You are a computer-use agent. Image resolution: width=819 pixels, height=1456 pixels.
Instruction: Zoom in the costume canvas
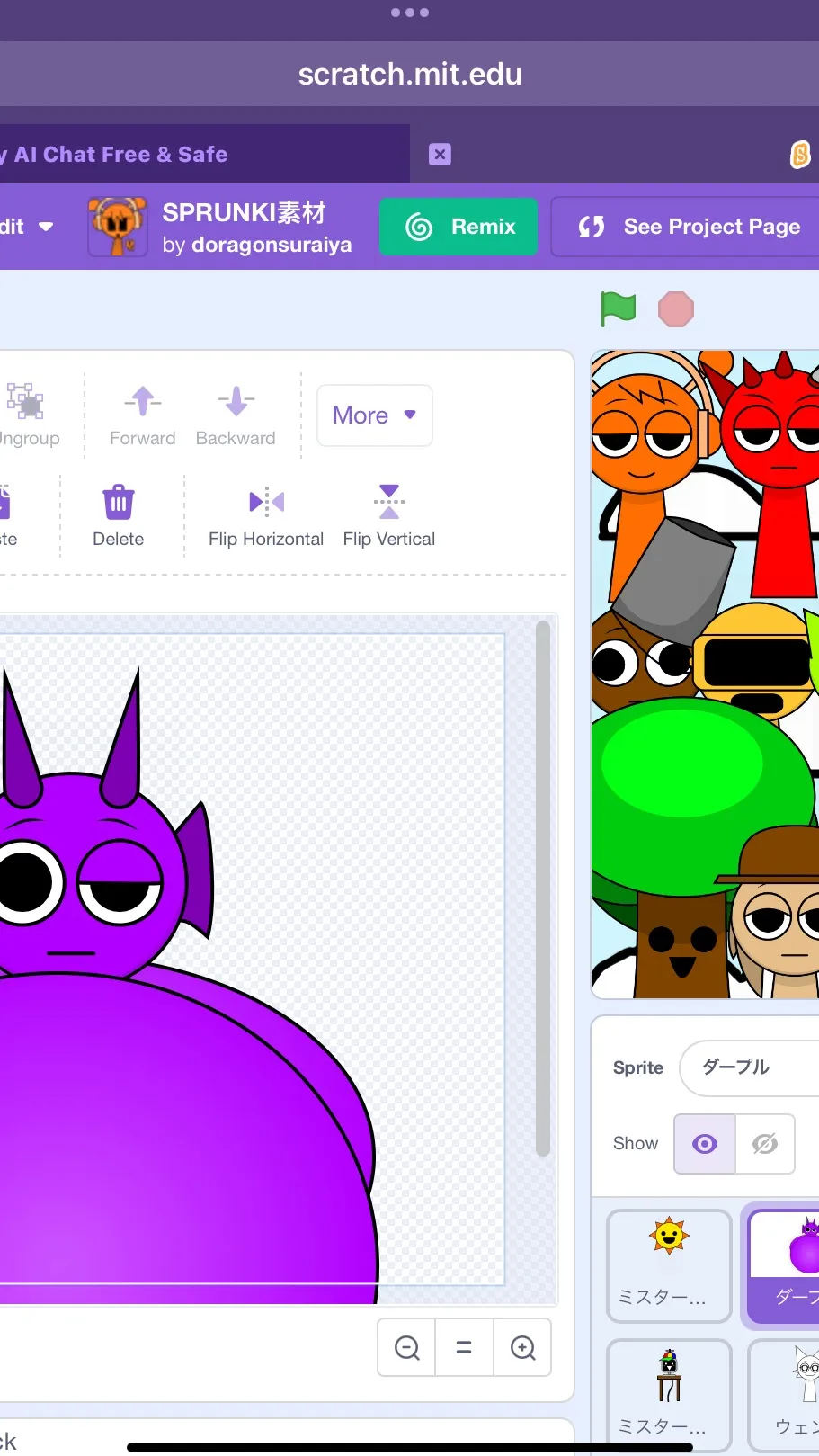pyautogui.click(x=522, y=1347)
